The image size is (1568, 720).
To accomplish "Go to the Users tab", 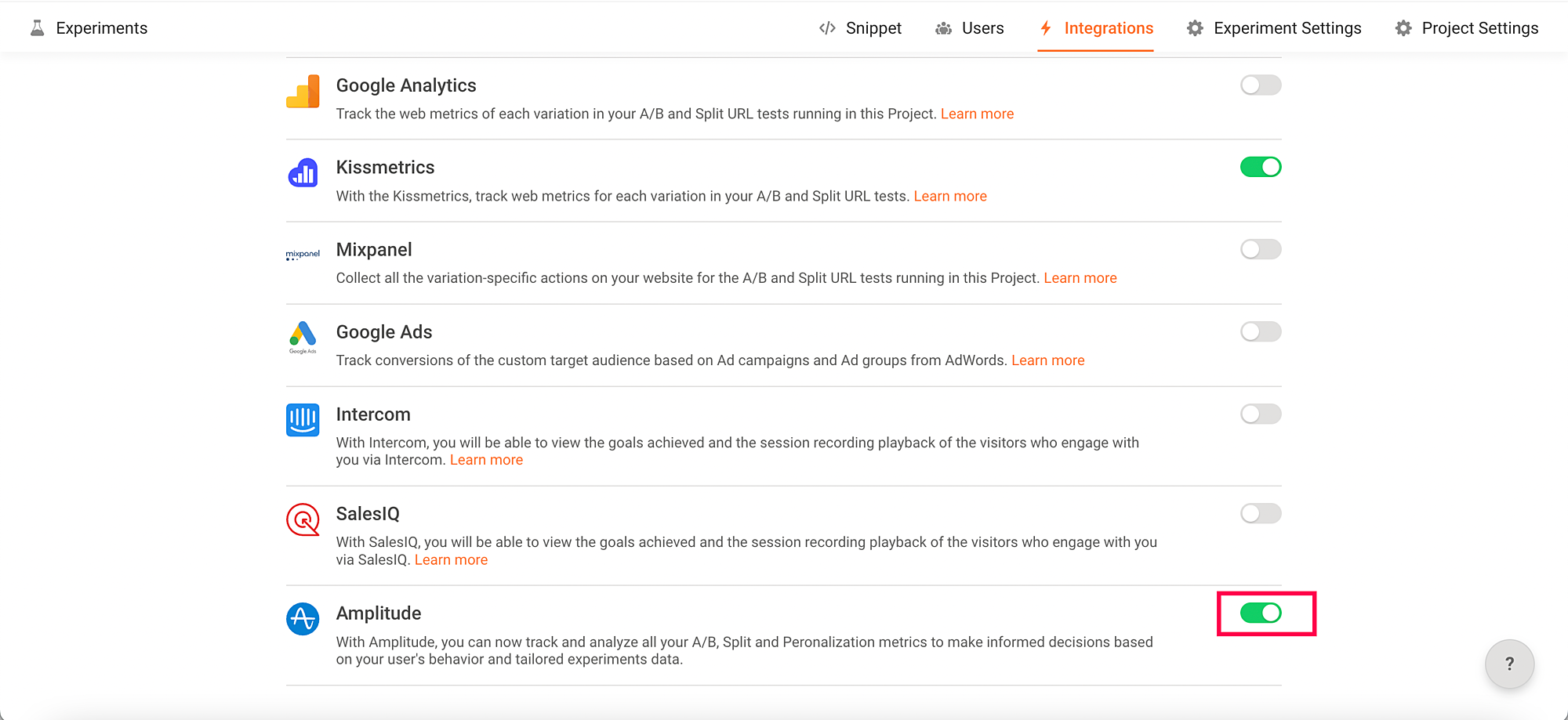I will [x=970, y=28].
